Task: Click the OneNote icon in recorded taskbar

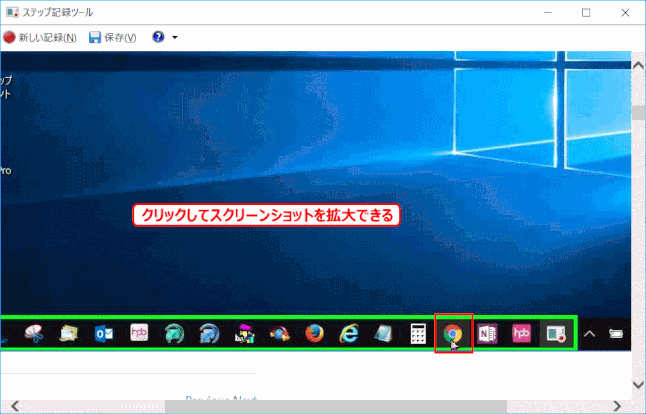Action: (487, 333)
